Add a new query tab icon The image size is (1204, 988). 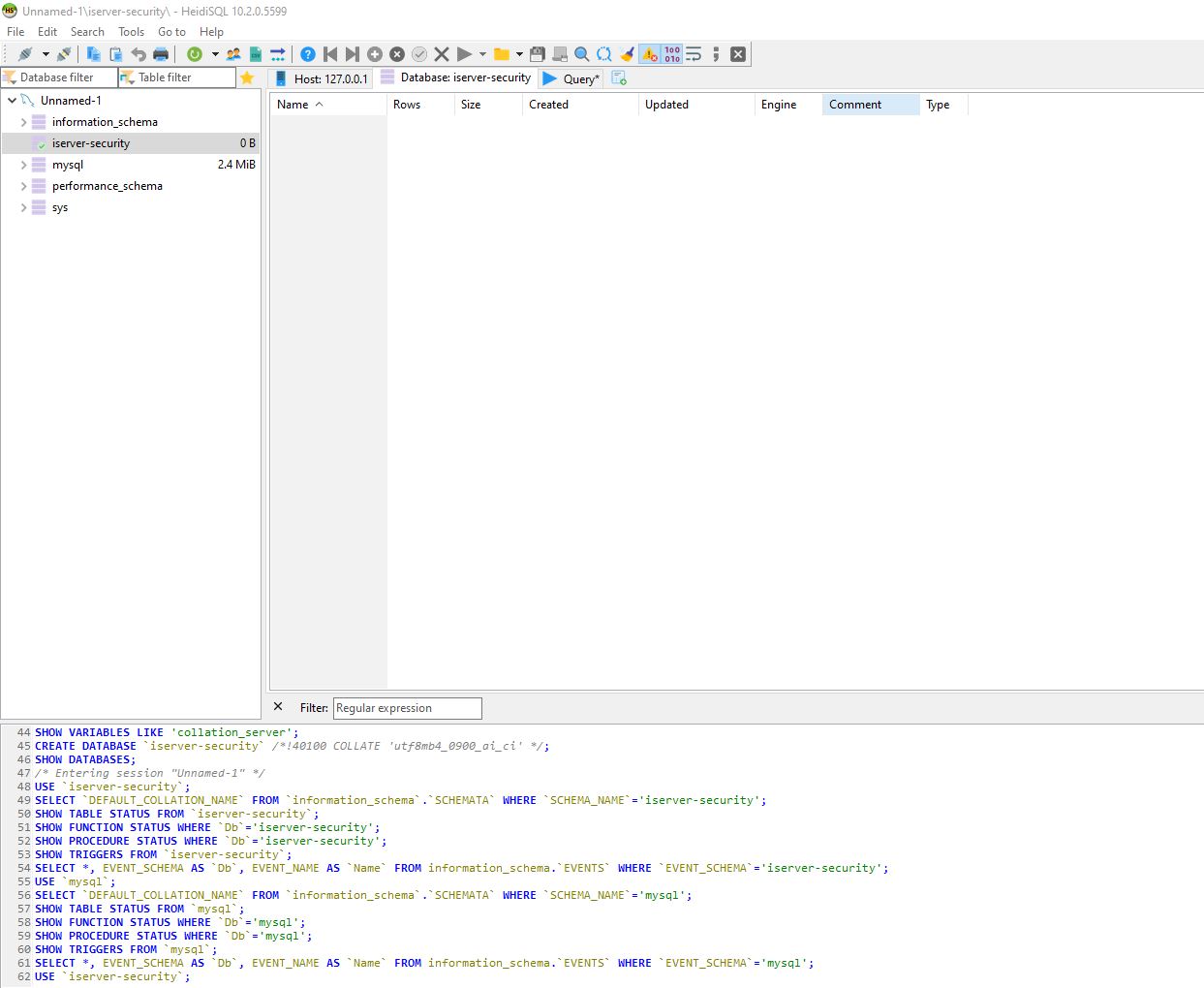coord(619,78)
